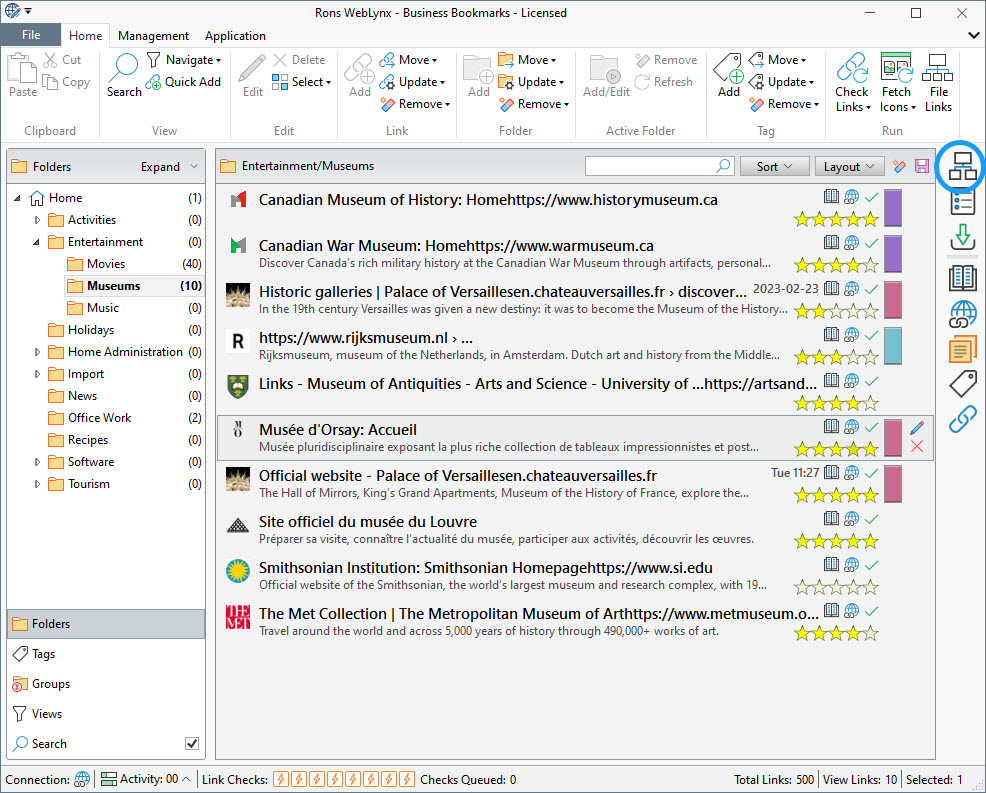Open the Sort dropdown
The image size is (986, 793).
click(x=773, y=166)
